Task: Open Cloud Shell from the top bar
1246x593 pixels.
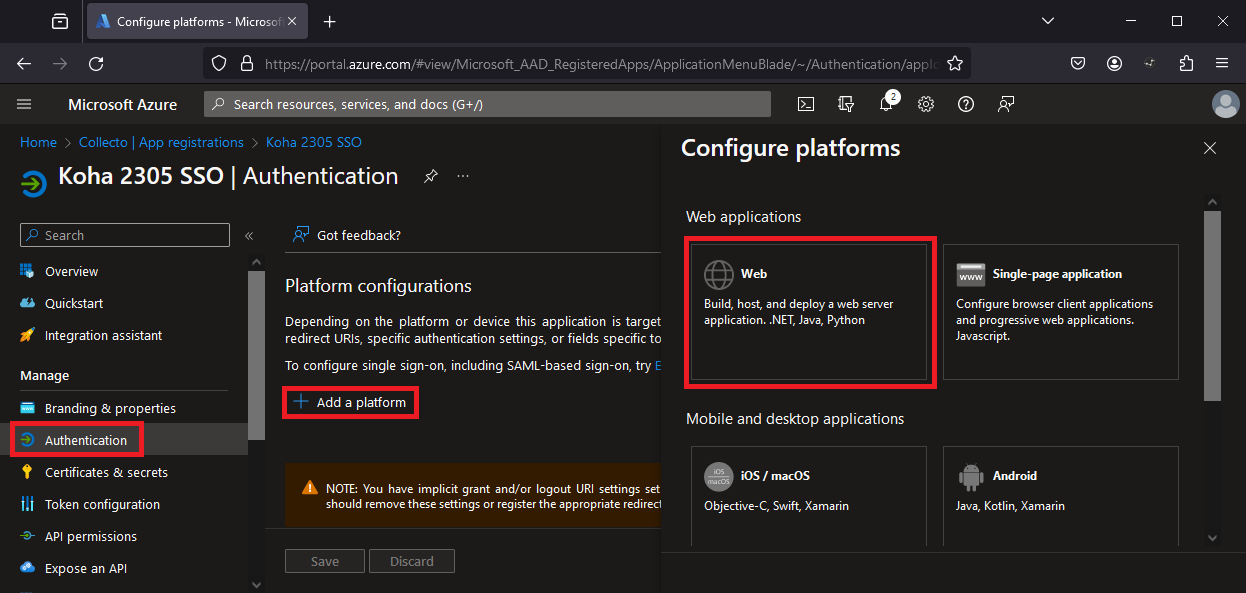Action: click(806, 104)
